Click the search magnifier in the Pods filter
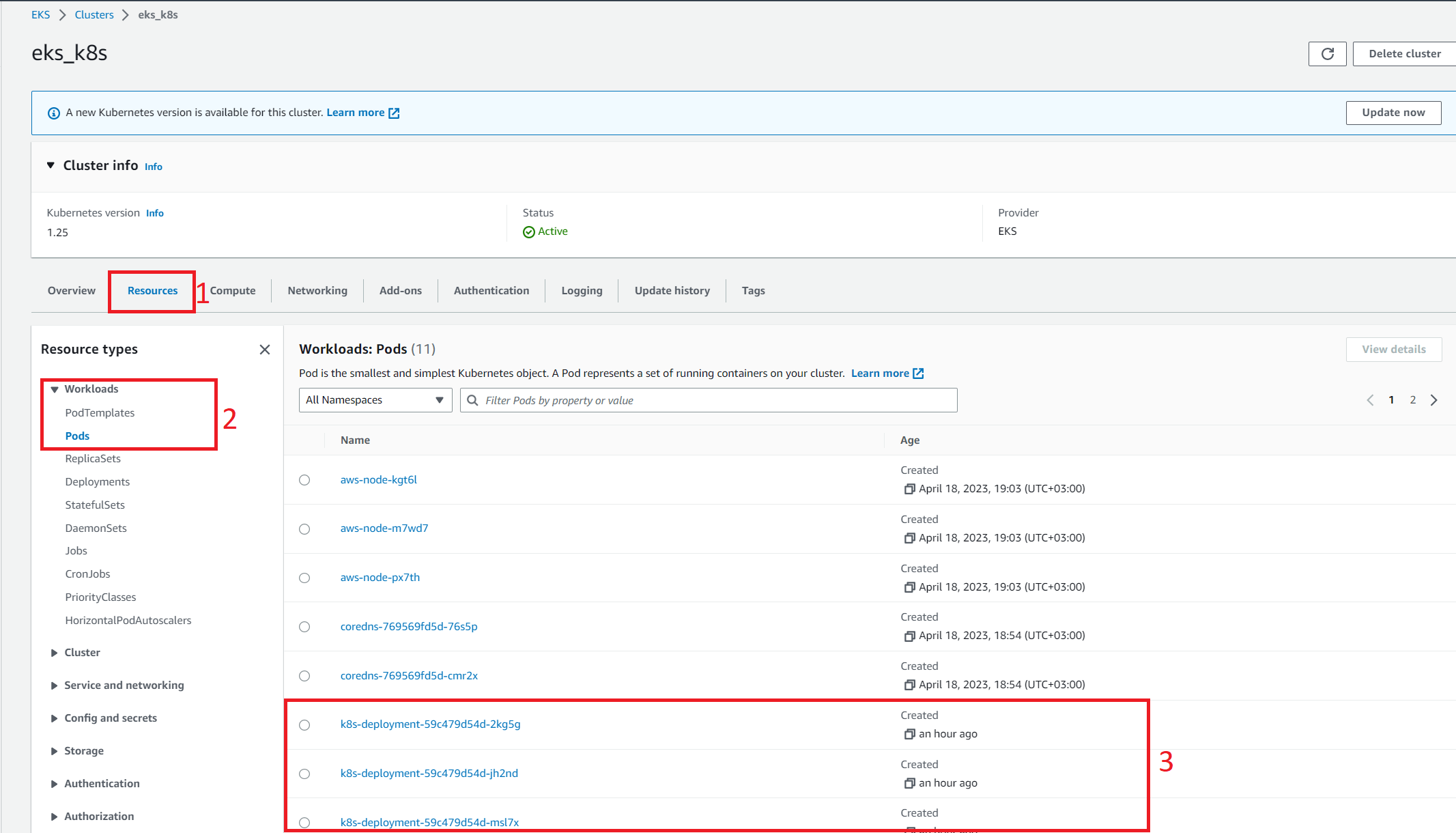 click(x=473, y=400)
